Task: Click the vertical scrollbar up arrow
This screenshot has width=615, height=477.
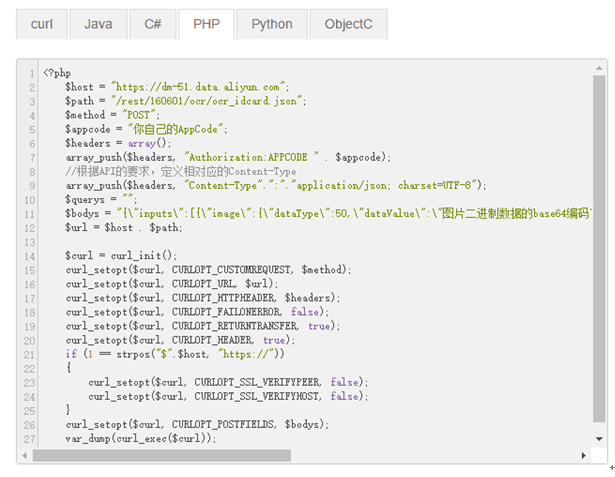Action: pos(599,68)
